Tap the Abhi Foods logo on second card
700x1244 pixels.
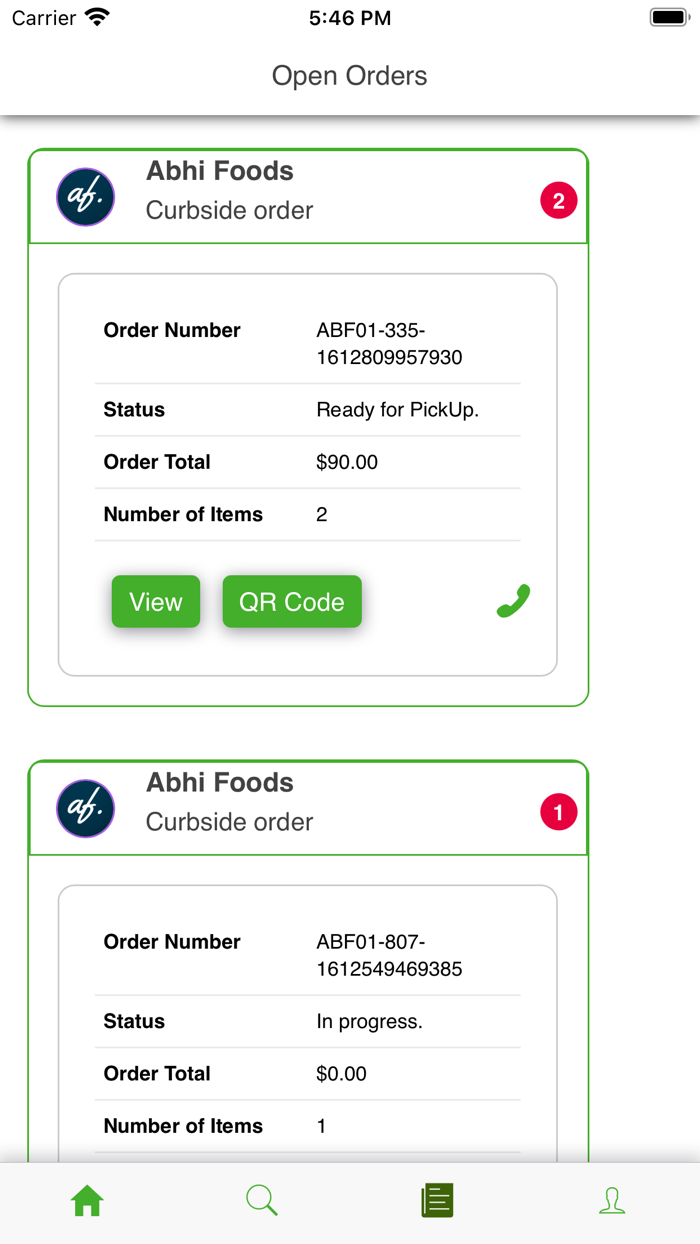point(85,809)
